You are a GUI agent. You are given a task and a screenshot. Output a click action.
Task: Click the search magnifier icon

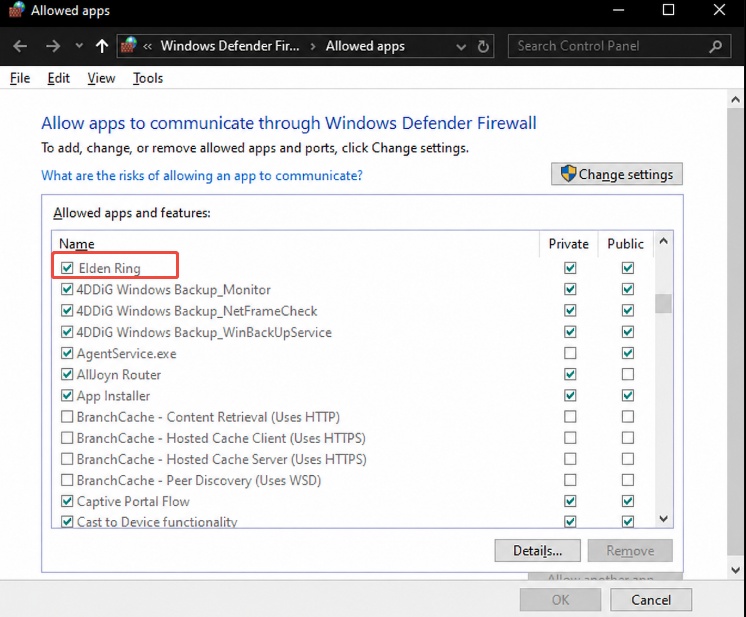pos(716,46)
